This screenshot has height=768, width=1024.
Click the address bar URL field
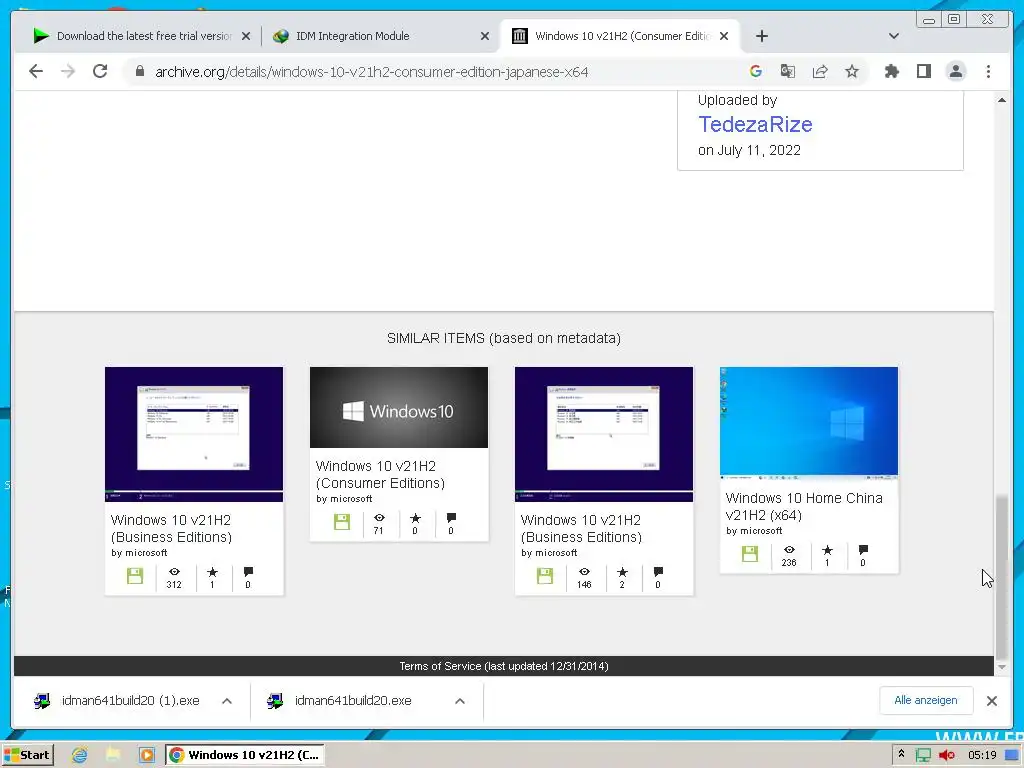372,72
